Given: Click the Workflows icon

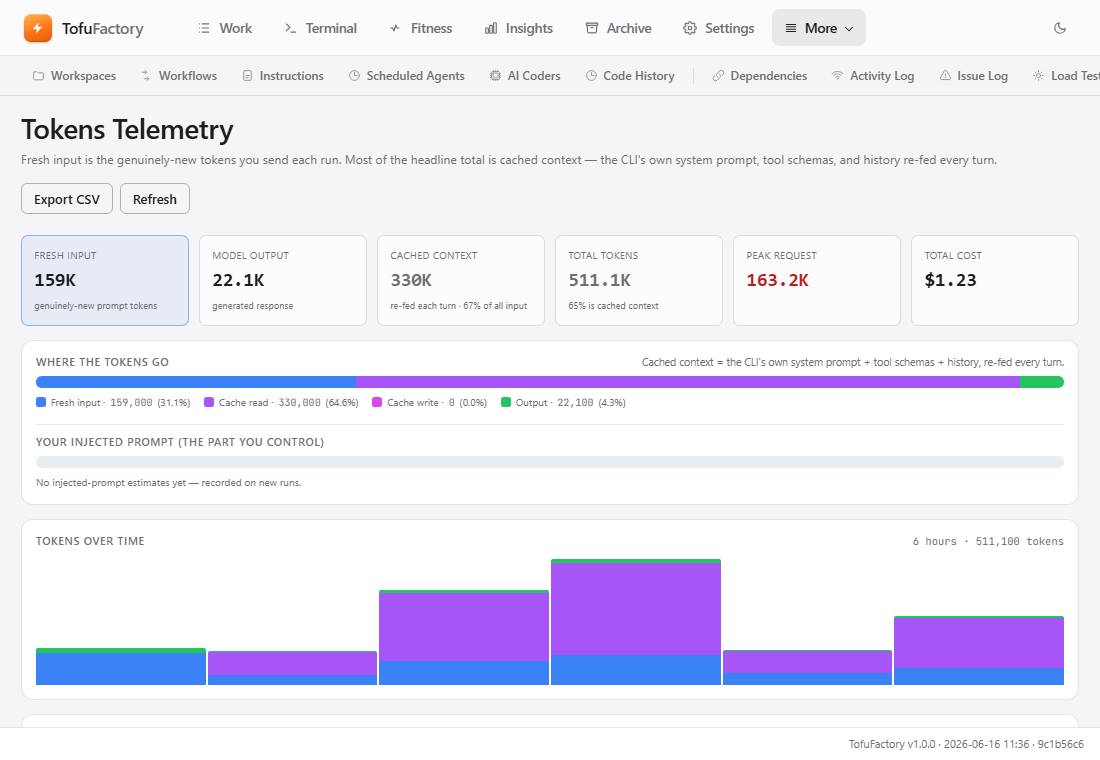Looking at the screenshot, I should [x=145, y=76].
